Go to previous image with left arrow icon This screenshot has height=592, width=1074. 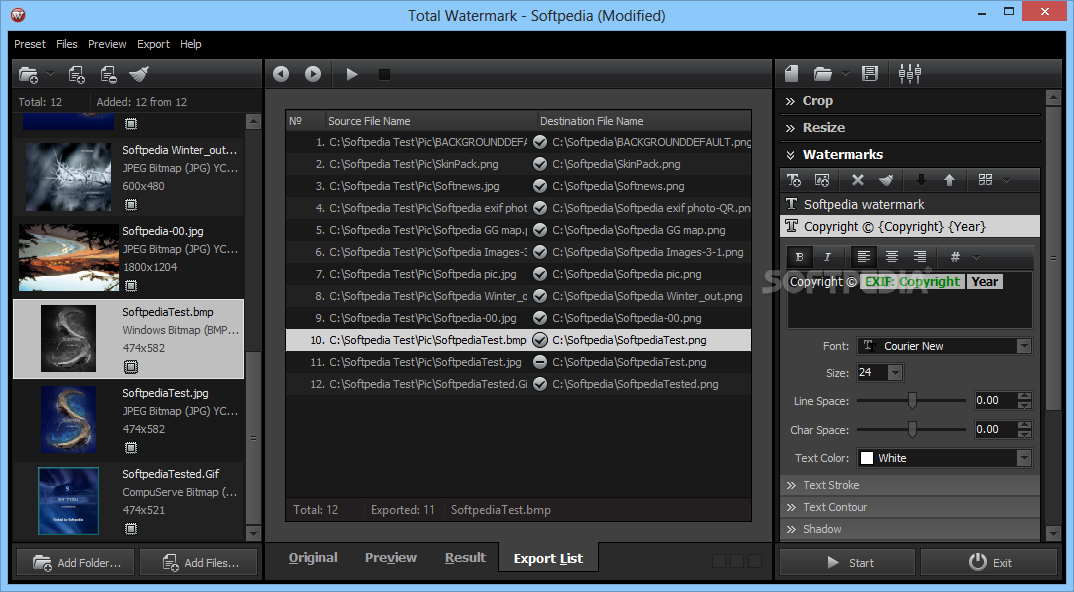pyautogui.click(x=281, y=74)
